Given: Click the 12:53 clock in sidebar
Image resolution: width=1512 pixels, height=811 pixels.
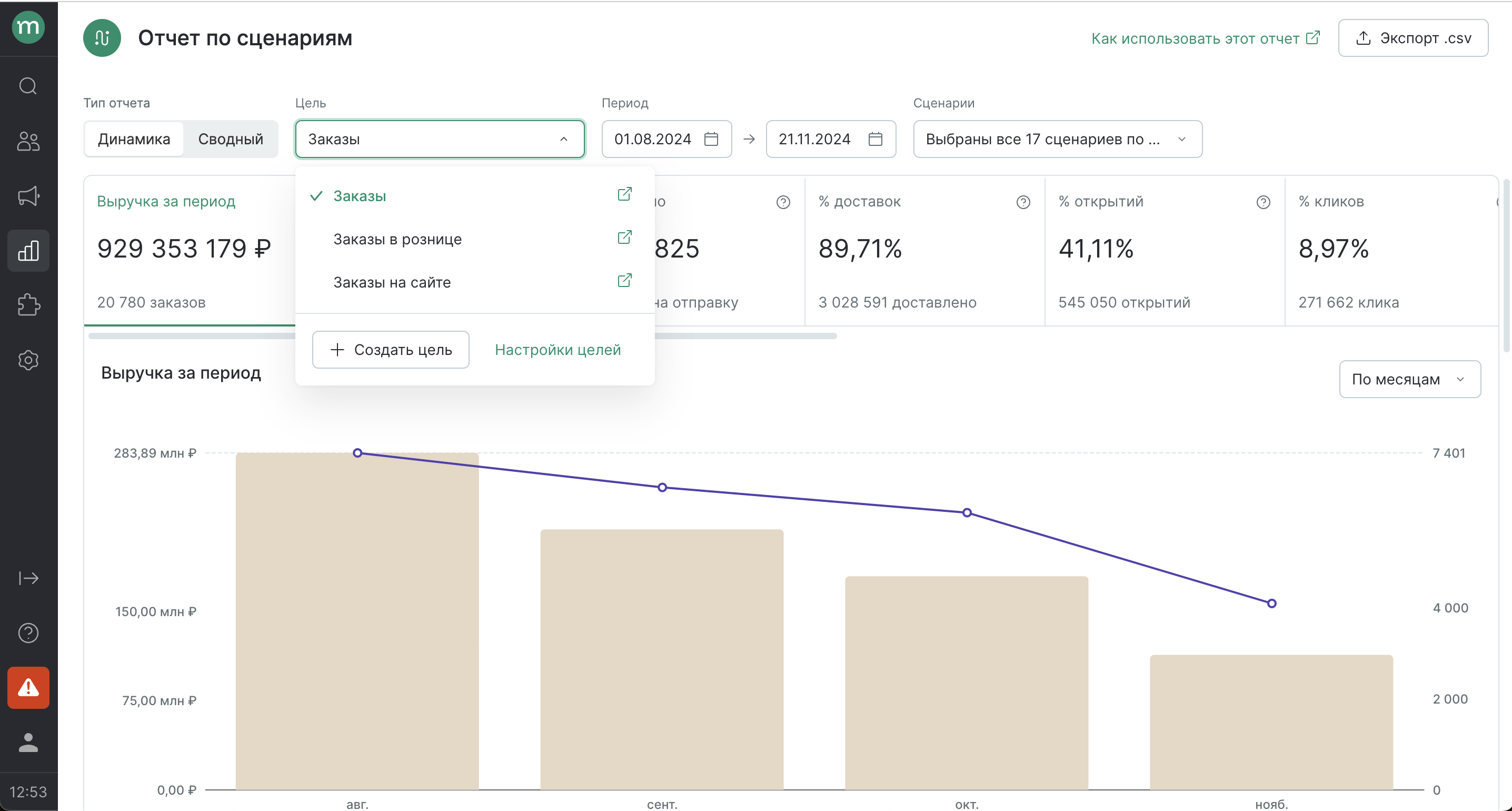Looking at the screenshot, I should pos(28,792).
